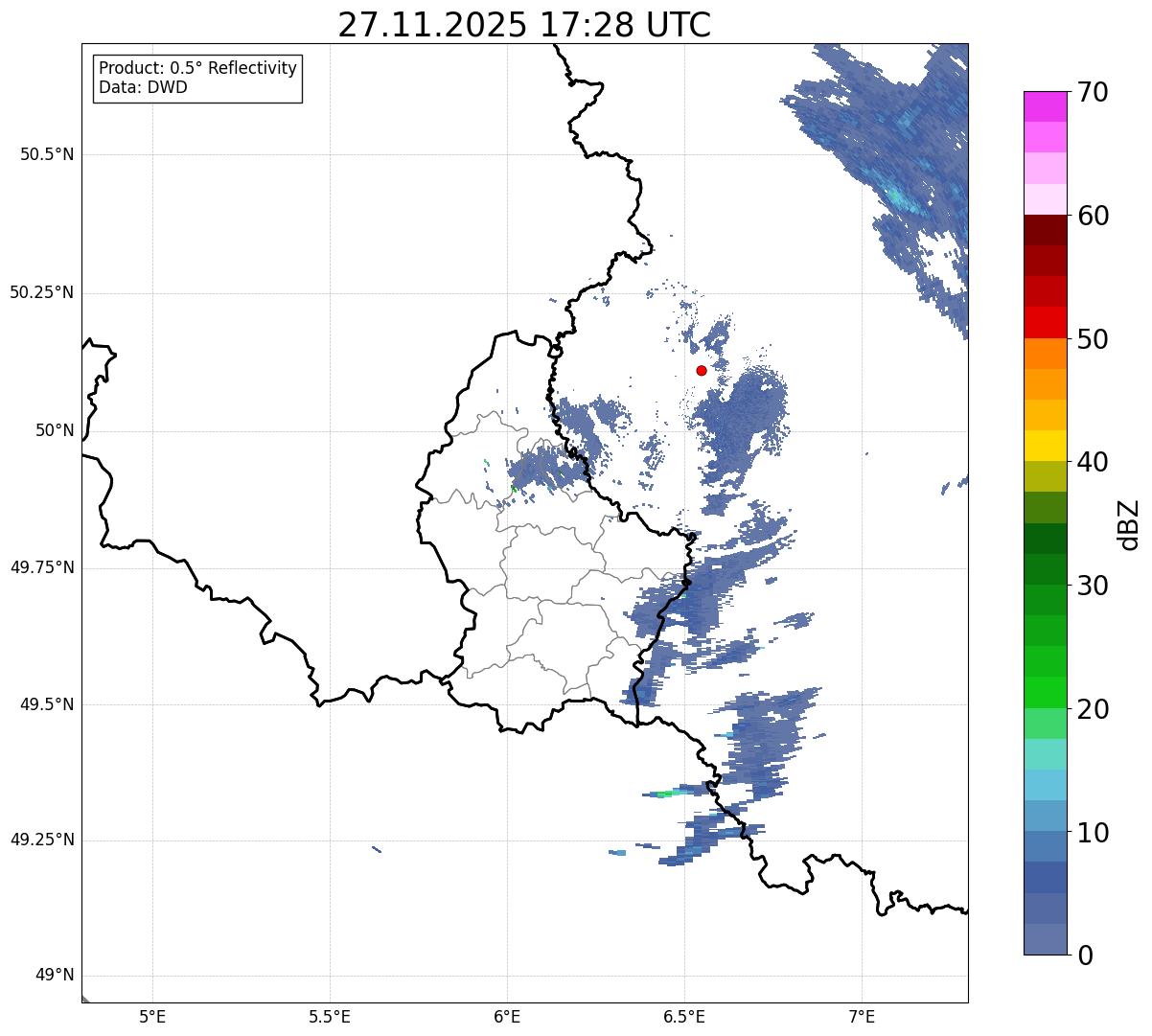Screen dimensions: 1152x1036
Task: Click the 50.5°N latitude label
Action: click(x=46, y=154)
